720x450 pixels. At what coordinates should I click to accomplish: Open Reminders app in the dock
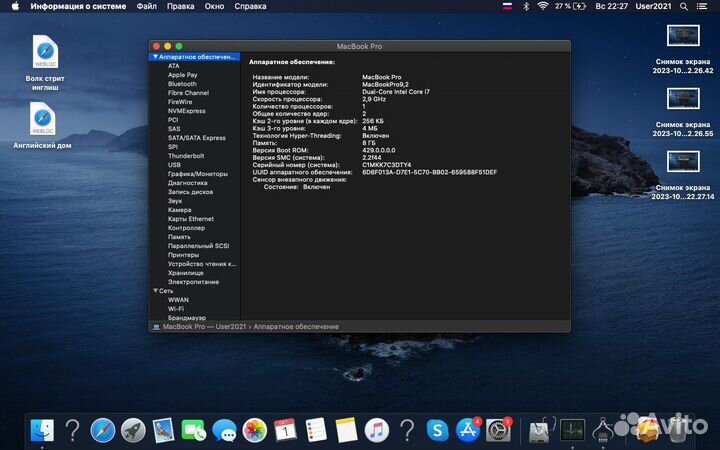tap(315, 430)
